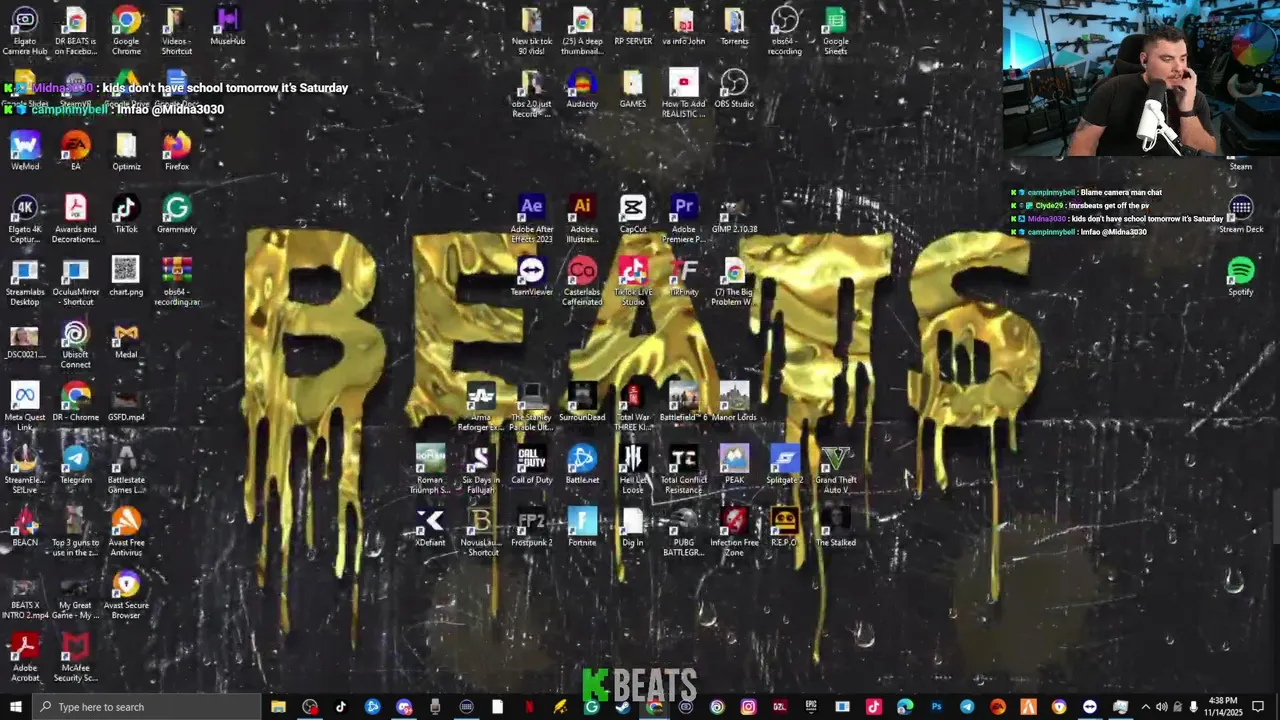
Task: Launch Splitgate 2 shortcut
Action: tap(785, 465)
